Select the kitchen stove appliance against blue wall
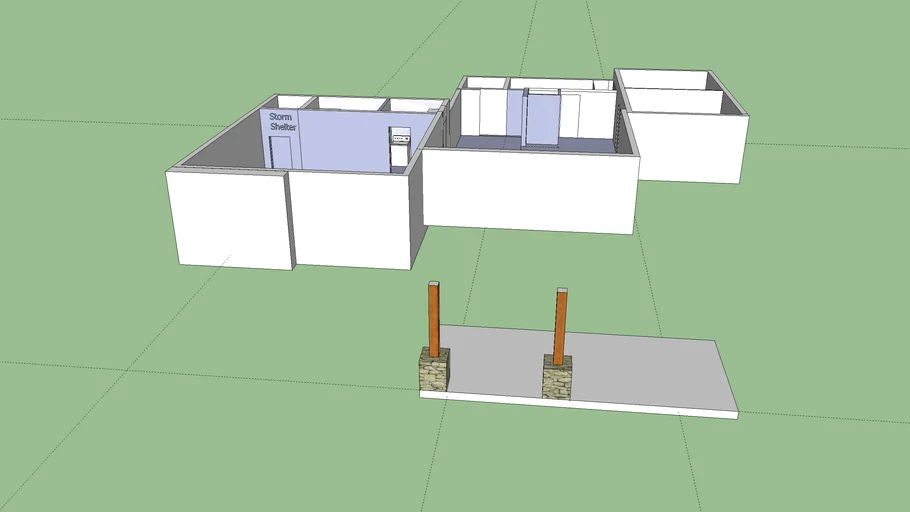 tap(400, 150)
